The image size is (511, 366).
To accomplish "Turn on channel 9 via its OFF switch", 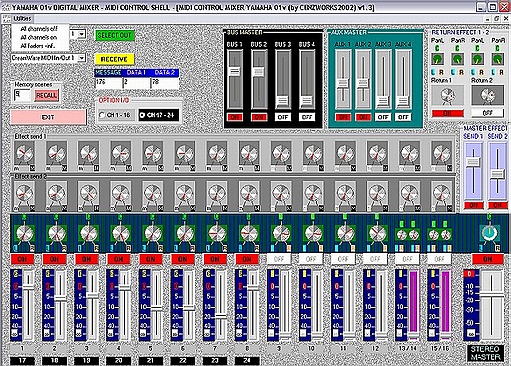I will (x=279, y=259).
